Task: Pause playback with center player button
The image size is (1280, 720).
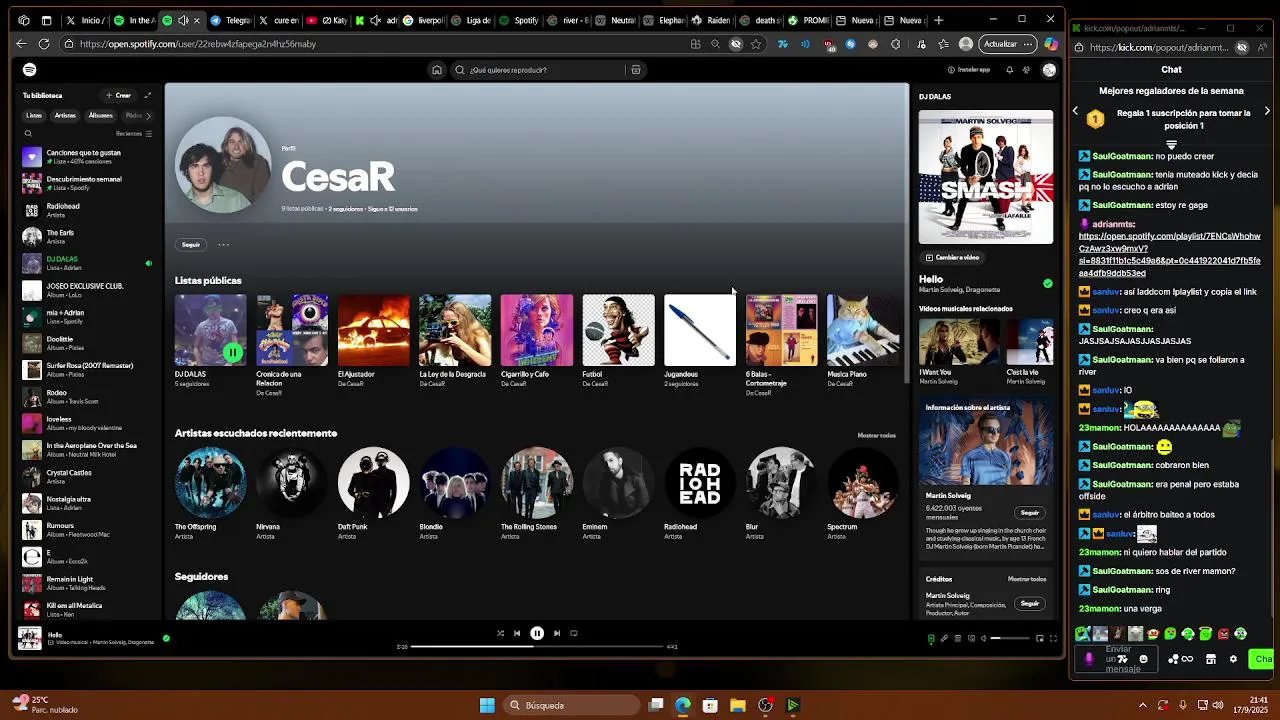Action: tap(537, 633)
